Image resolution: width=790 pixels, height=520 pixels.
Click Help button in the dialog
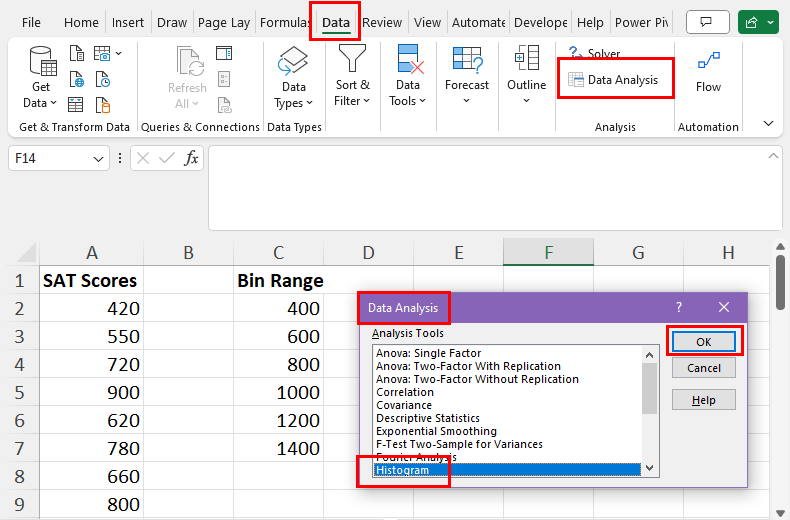(703, 400)
